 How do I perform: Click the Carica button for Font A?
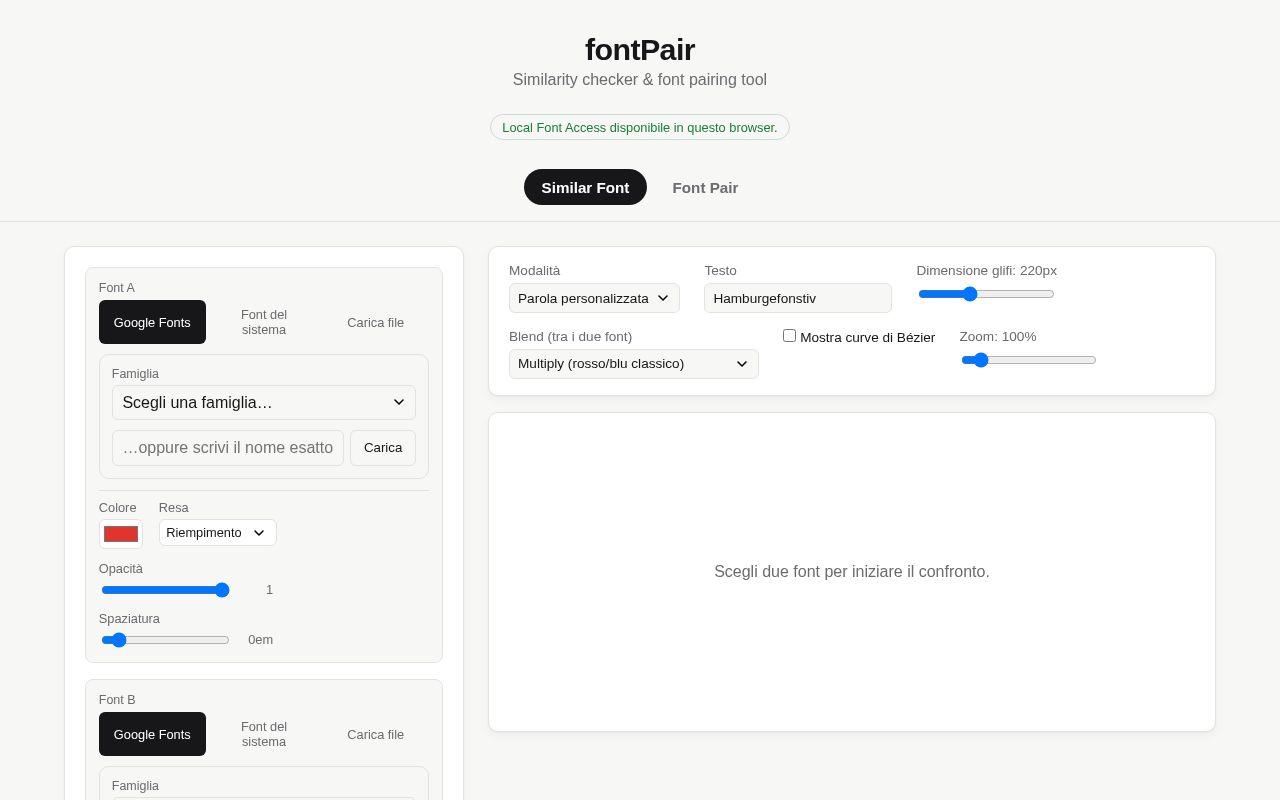click(x=383, y=448)
